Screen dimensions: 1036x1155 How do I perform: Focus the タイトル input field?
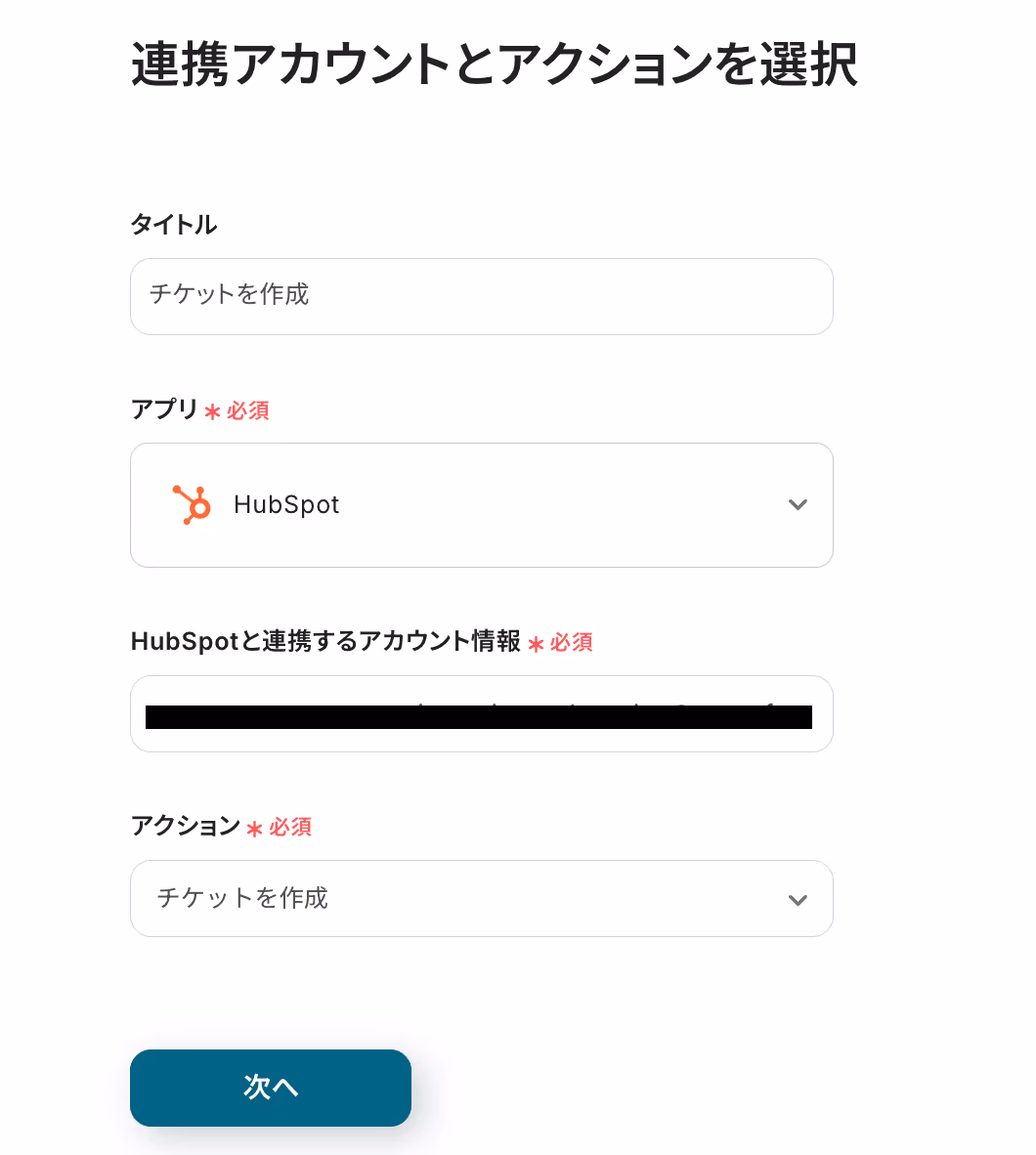(x=481, y=296)
